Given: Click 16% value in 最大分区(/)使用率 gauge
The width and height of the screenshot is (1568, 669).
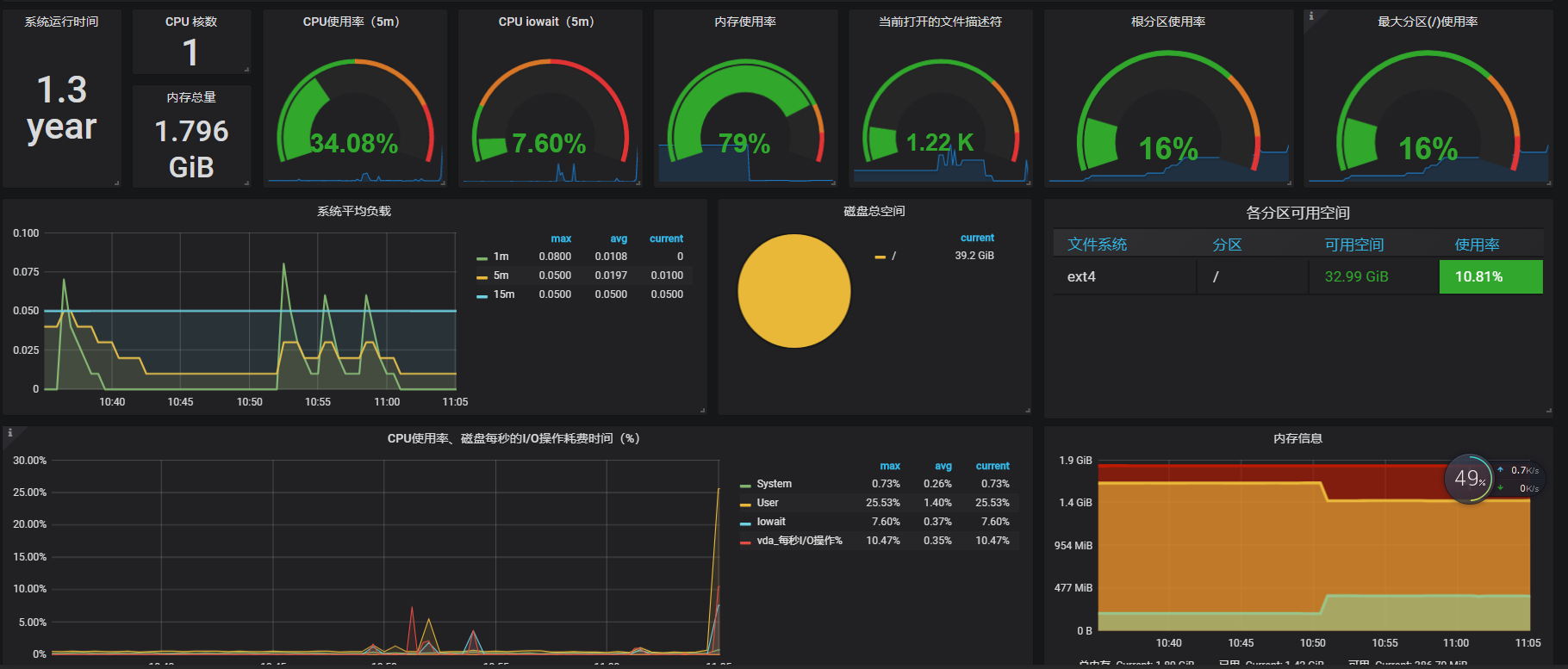Looking at the screenshot, I should [1428, 149].
